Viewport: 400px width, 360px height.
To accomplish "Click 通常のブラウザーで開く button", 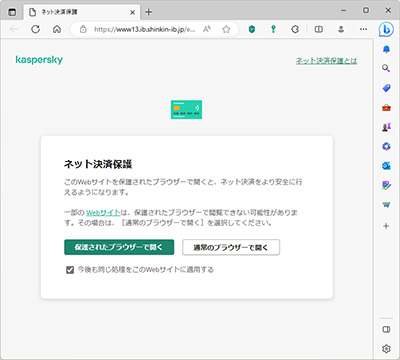I will [231, 247].
